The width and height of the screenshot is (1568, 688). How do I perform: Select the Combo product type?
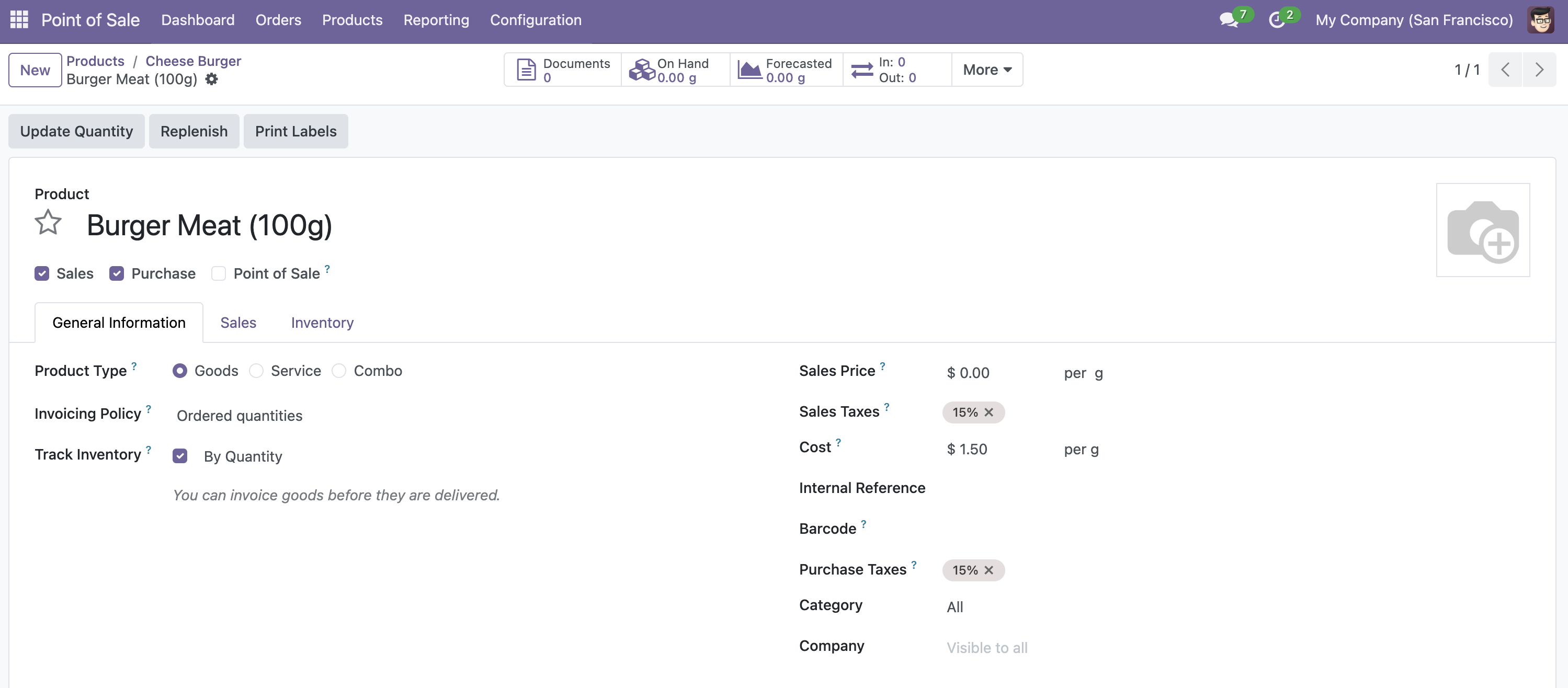[339, 371]
